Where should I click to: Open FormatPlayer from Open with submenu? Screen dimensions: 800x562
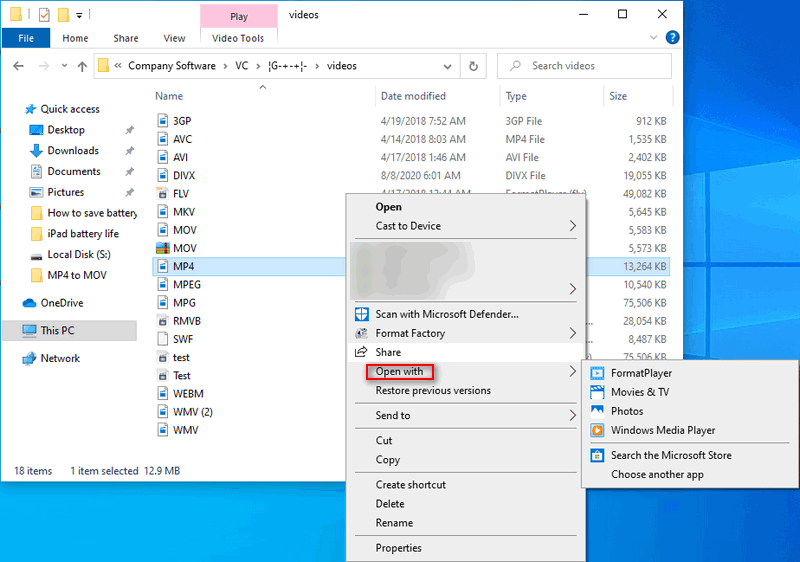(641, 373)
